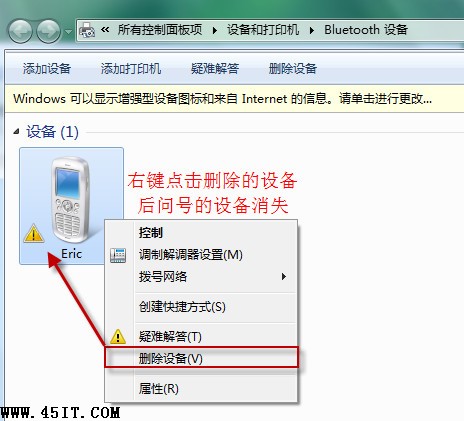Click 疑难解答 in the toolbar
The image size is (464, 421).
(x=215, y=69)
